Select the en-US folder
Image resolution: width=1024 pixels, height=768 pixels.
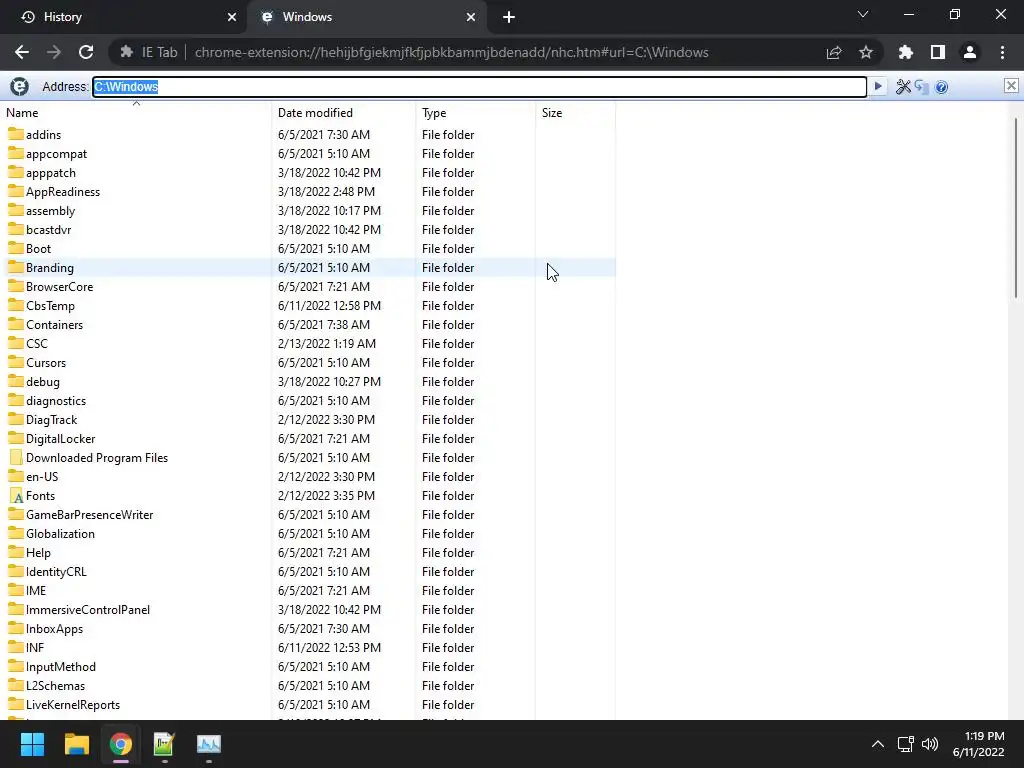pyautogui.click(x=42, y=477)
